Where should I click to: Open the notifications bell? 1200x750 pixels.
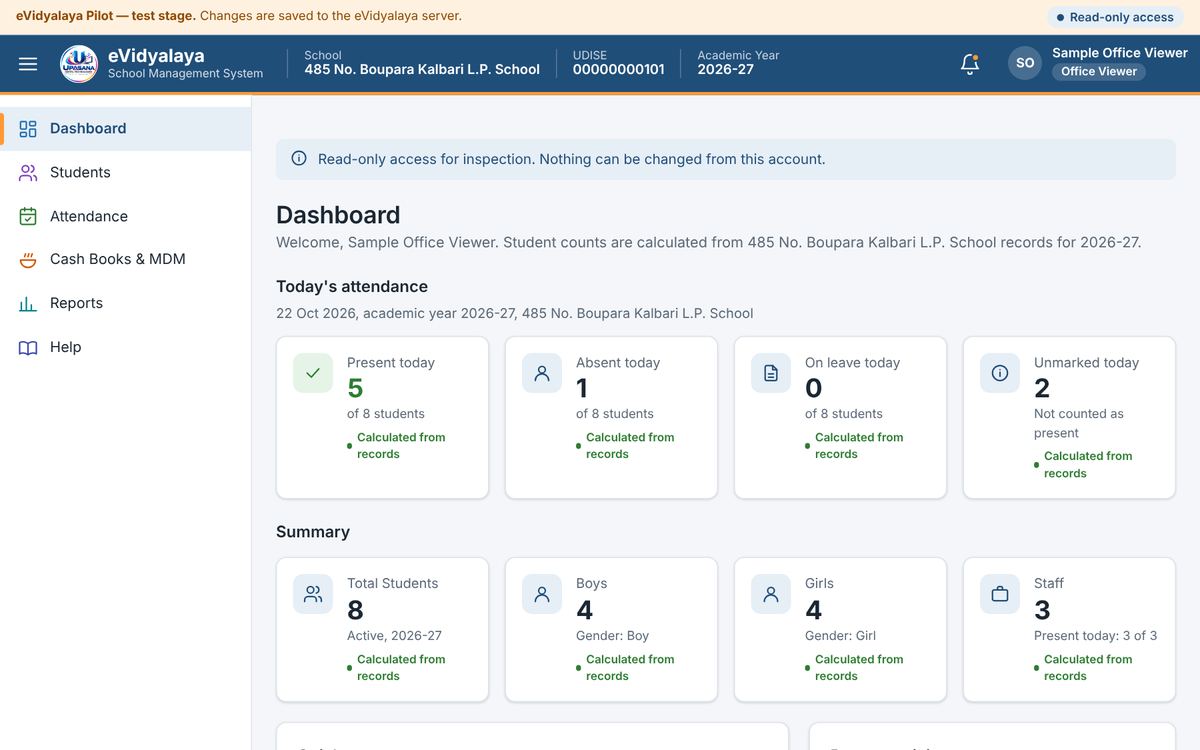click(x=969, y=64)
